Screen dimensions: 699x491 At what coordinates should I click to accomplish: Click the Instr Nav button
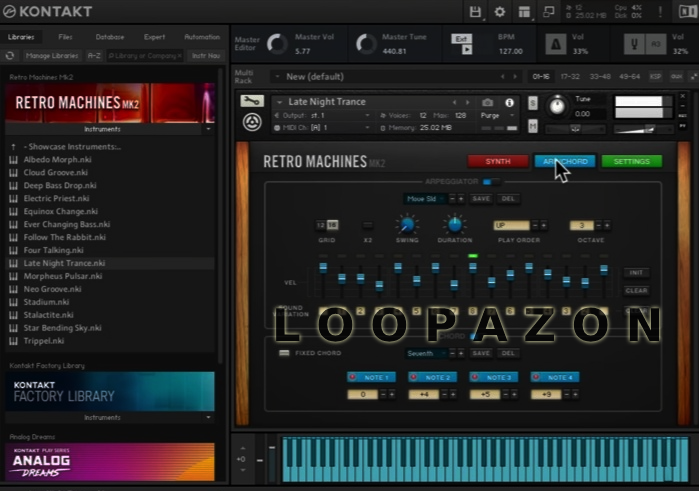pos(206,56)
